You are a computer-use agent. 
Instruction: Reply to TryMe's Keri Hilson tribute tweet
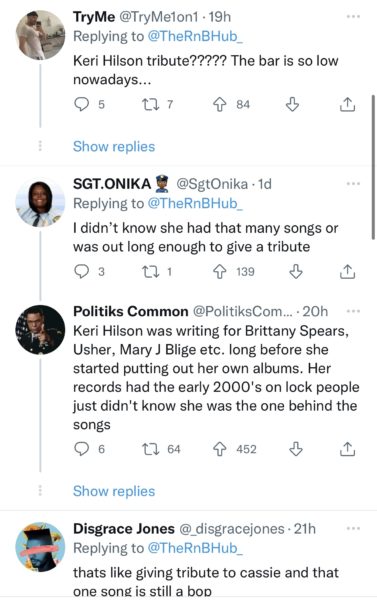81,104
